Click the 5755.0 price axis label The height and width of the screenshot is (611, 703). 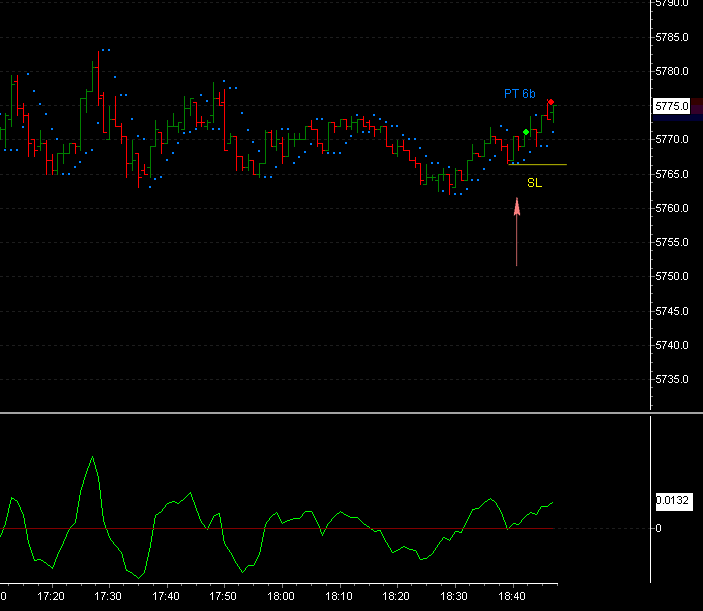click(672, 242)
